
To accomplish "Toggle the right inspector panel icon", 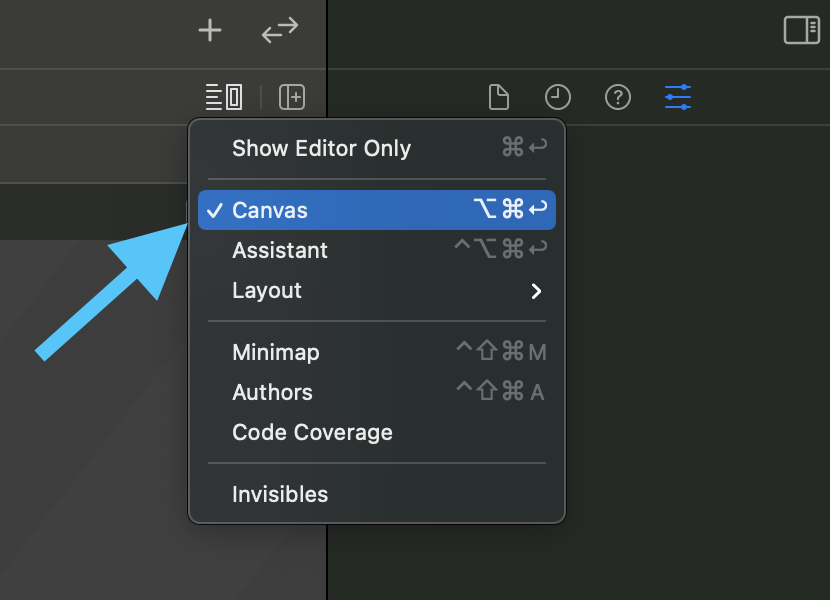I will (801, 30).
